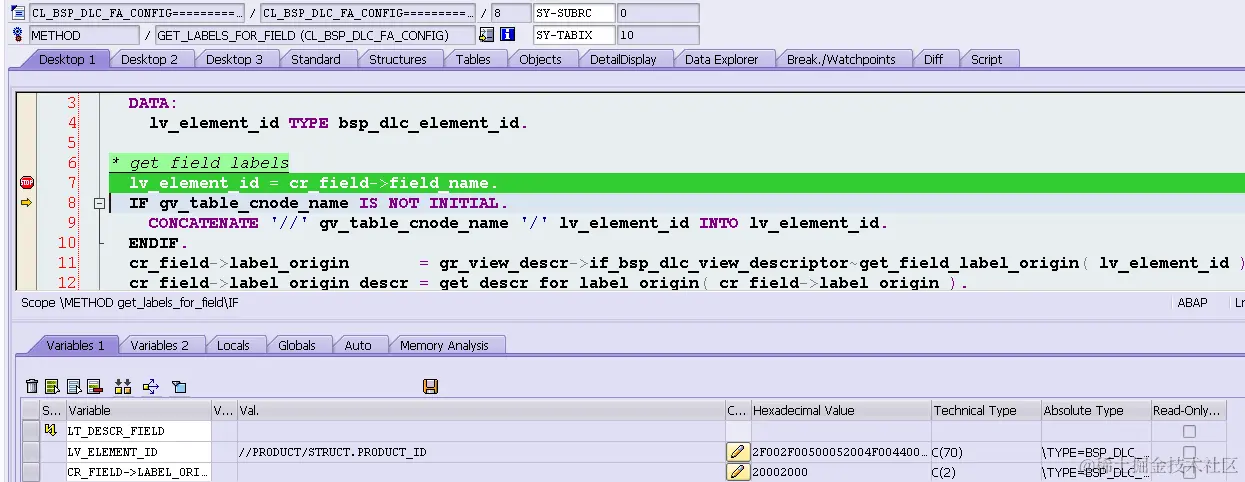Click the SY-TABIX value field showing 10

[x=658, y=35]
